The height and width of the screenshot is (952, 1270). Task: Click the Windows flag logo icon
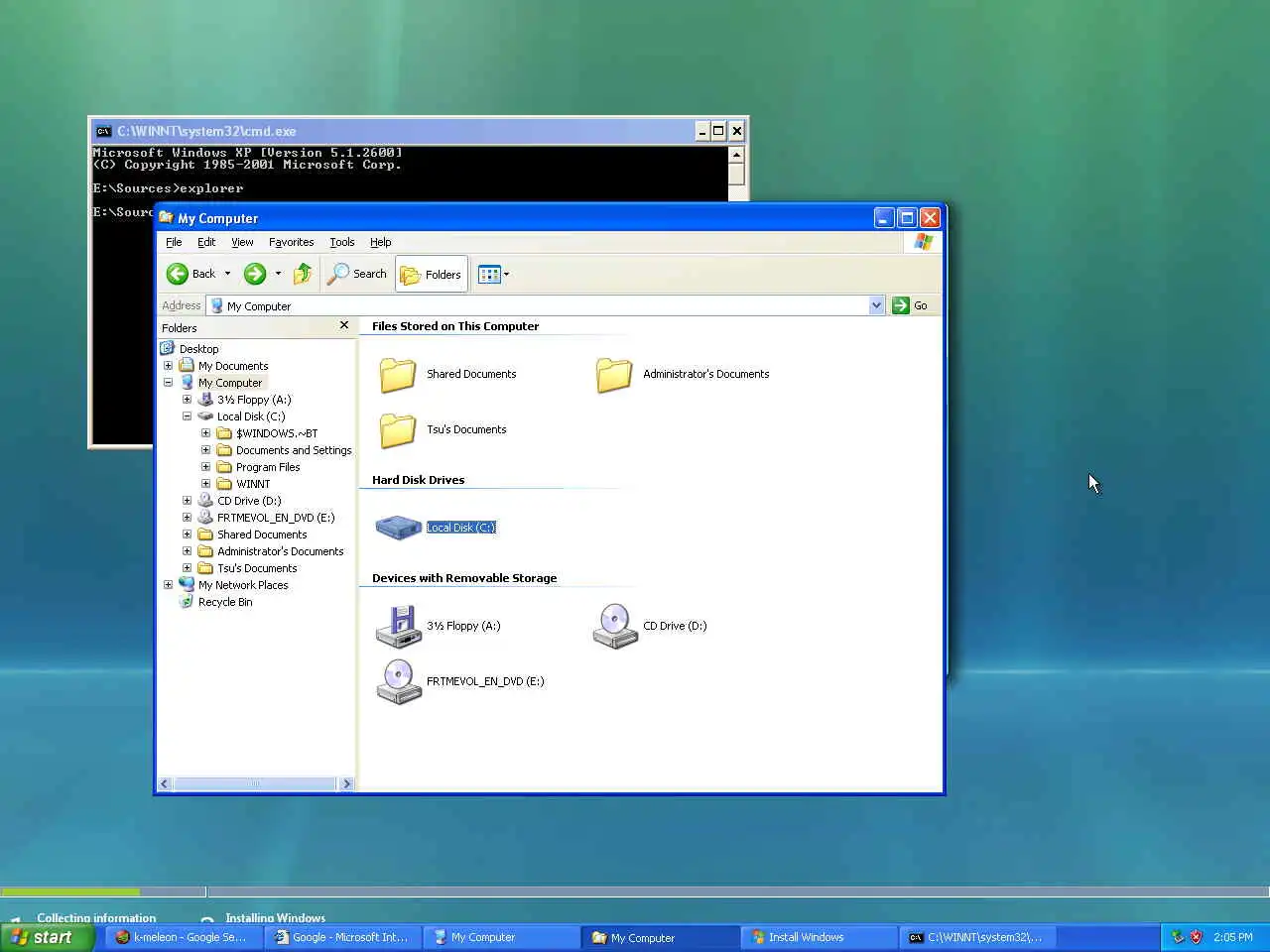pos(924,242)
